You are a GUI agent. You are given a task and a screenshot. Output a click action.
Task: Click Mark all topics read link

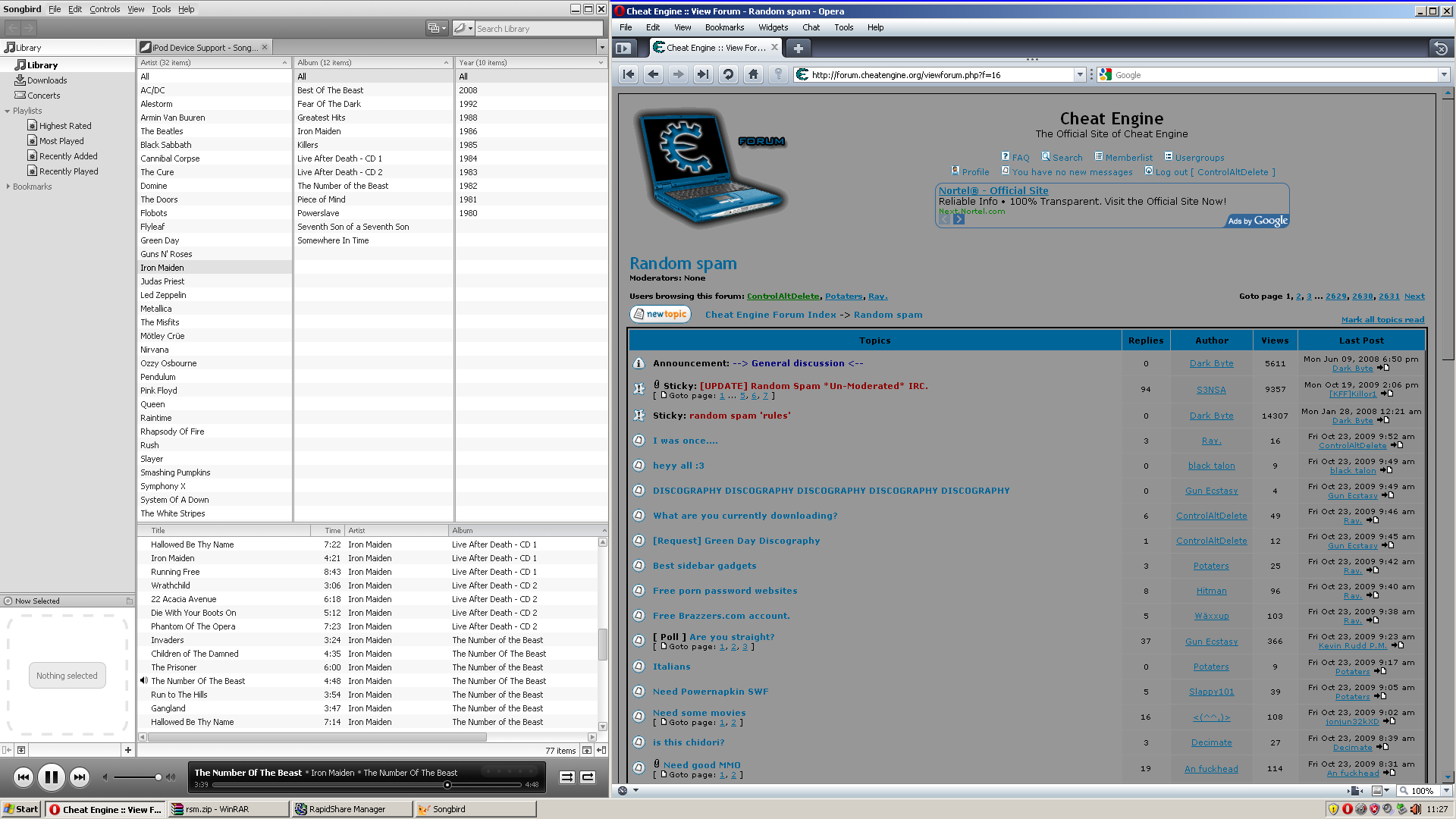click(x=1382, y=319)
